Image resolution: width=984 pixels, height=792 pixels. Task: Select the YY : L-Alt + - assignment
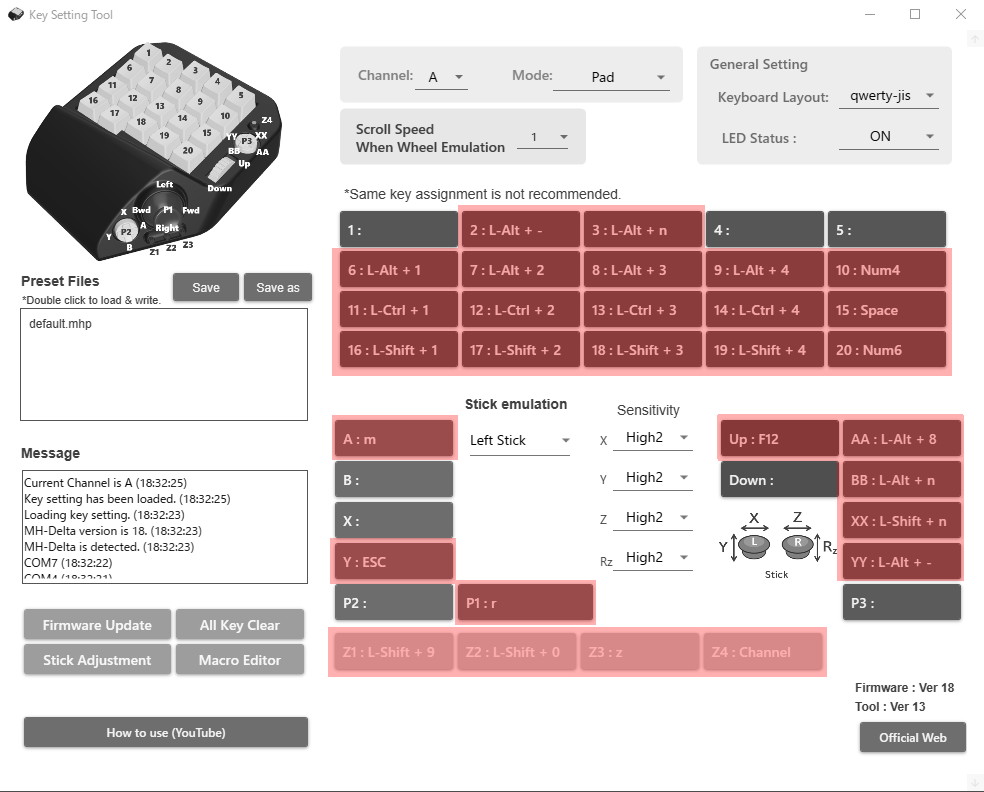[x=902, y=561]
